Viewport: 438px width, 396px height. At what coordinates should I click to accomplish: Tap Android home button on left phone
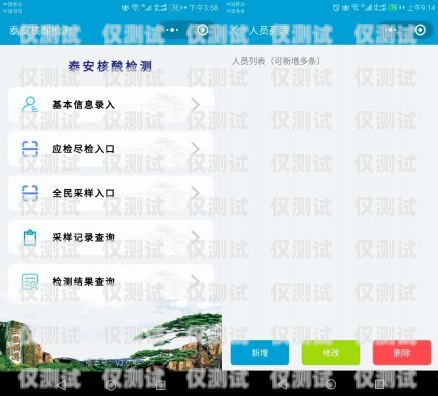tap(111, 385)
